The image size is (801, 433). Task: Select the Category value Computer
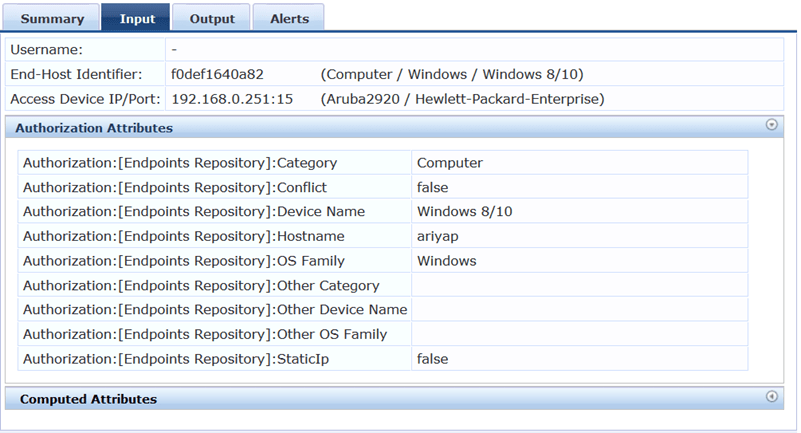point(450,163)
